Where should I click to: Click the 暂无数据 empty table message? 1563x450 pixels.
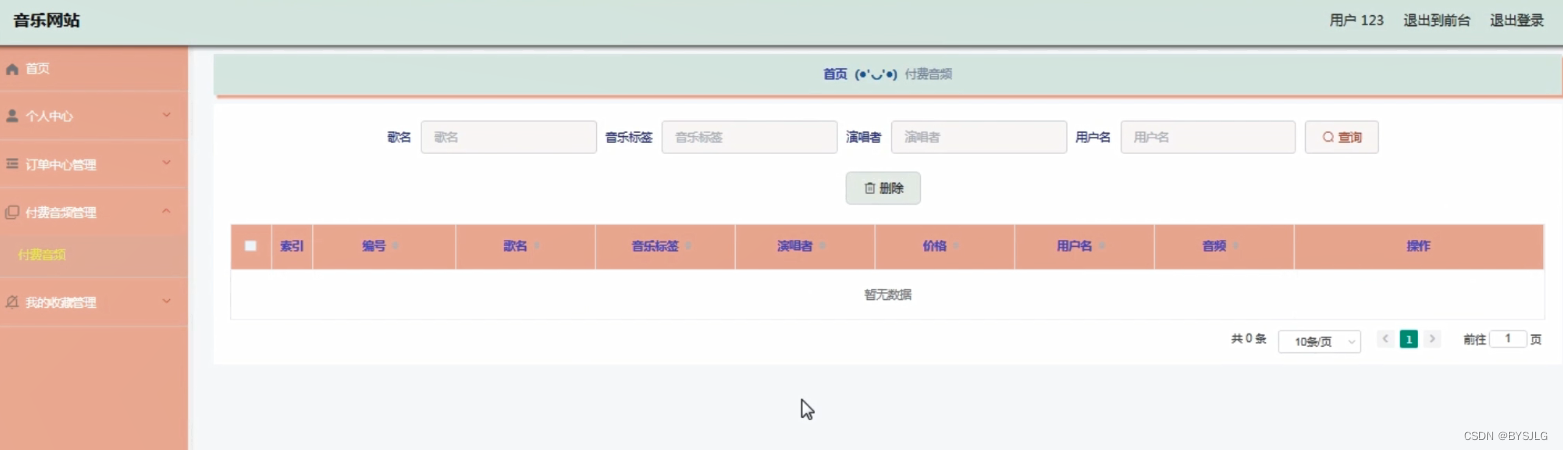click(887, 295)
